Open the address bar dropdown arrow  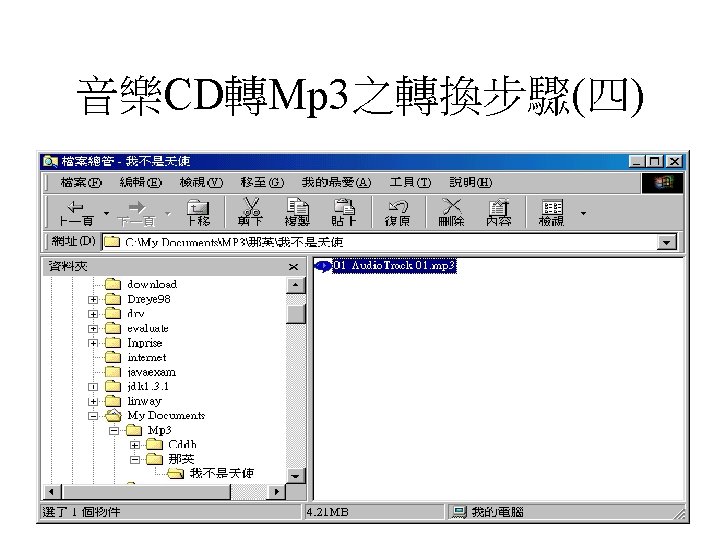(x=667, y=242)
